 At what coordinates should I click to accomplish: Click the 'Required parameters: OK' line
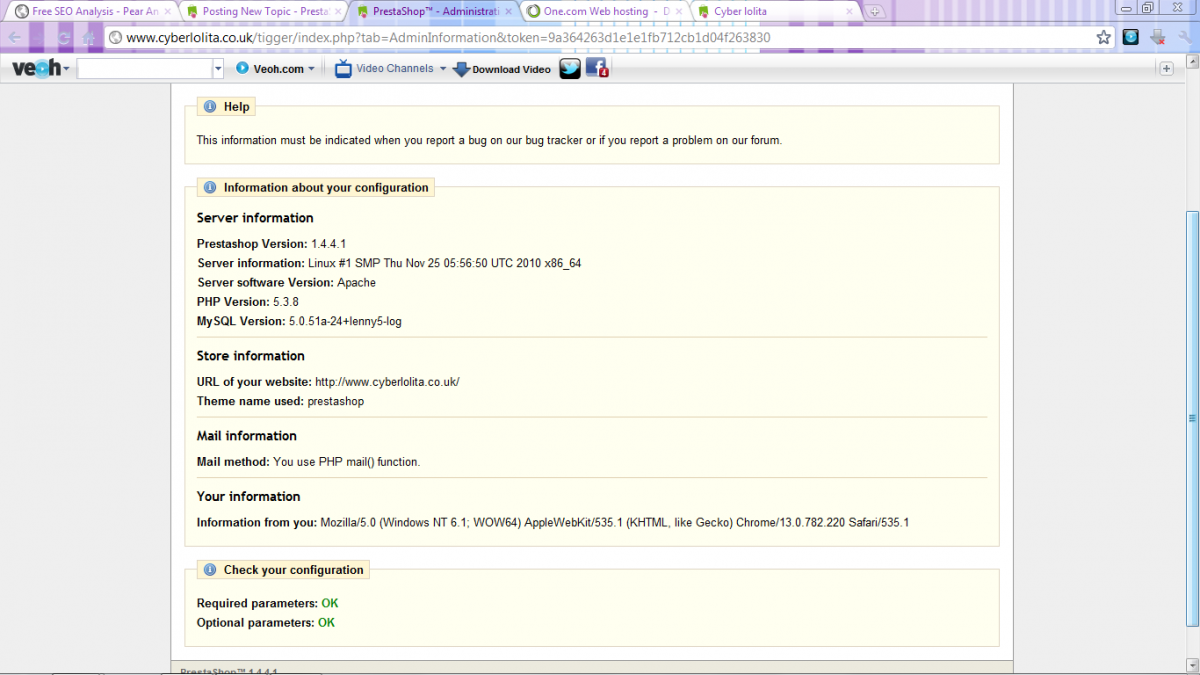point(268,604)
